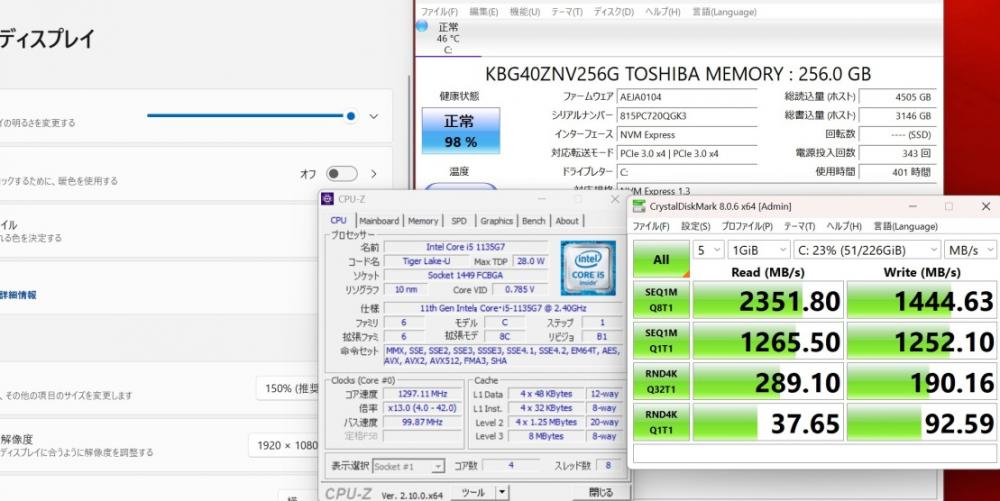Switch to the Graphics tab in CPU-Z
The height and width of the screenshot is (501, 1000).
(x=496, y=221)
